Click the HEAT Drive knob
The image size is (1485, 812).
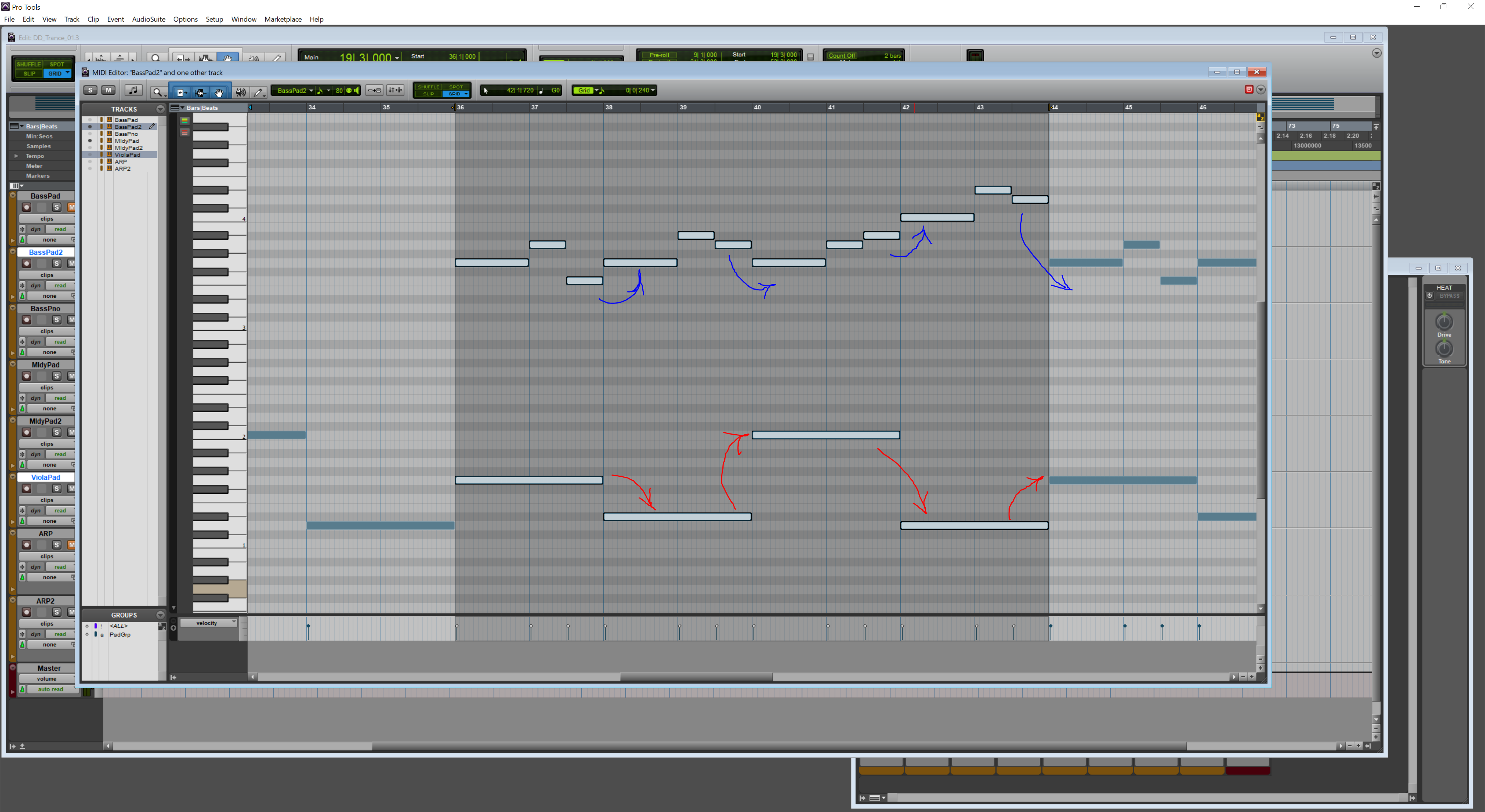point(1444,322)
